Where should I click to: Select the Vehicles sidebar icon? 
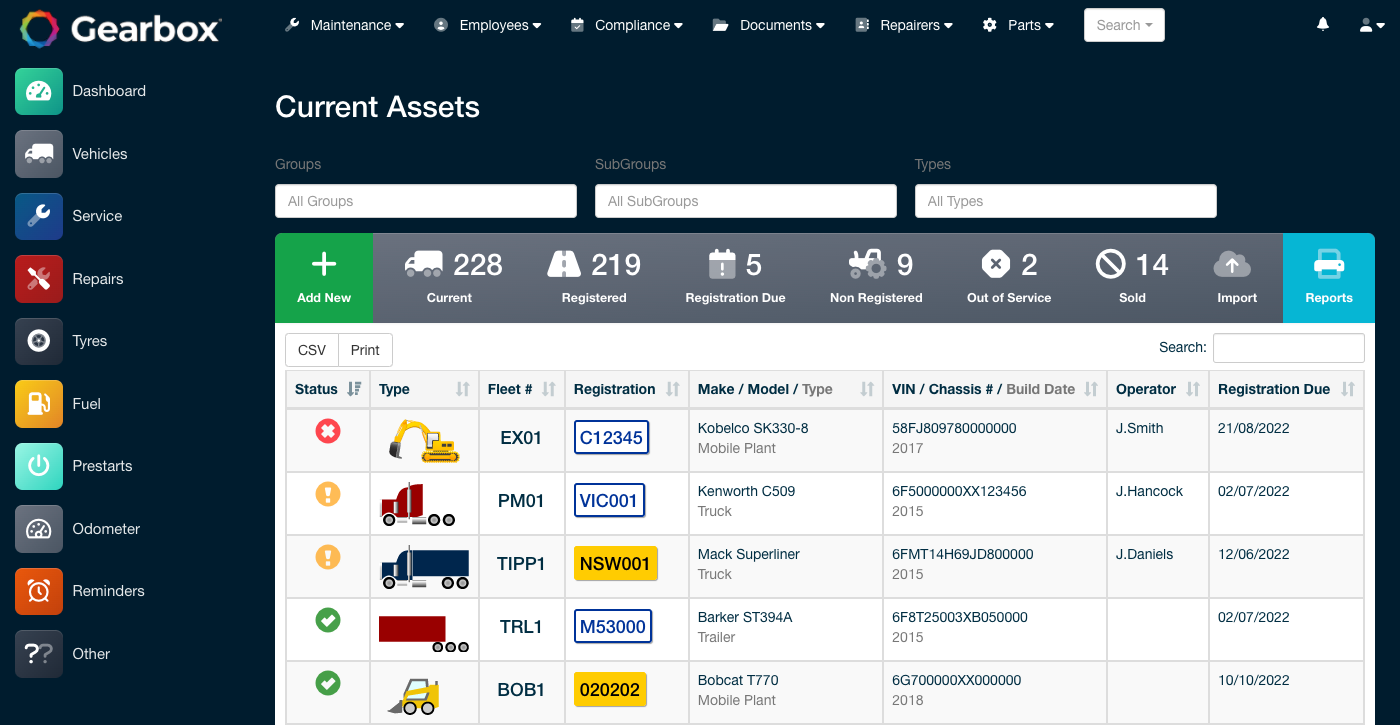(x=100, y=154)
